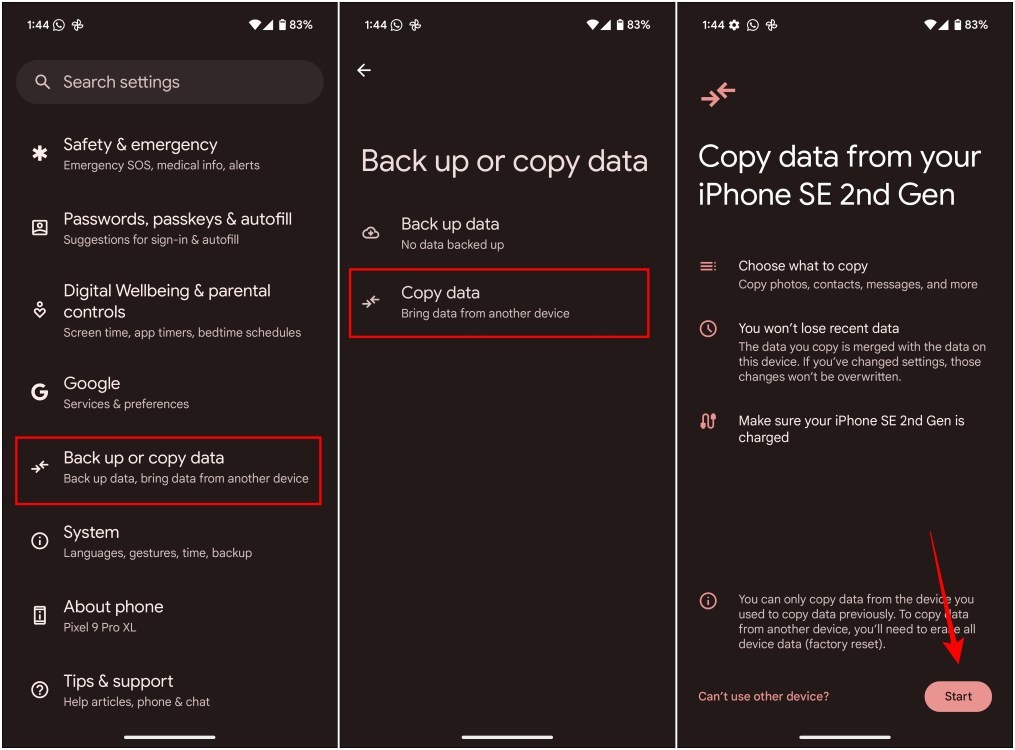Tap the Choose what to copy list icon
This screenshot has height=750, width=1015.
point(708,266)
